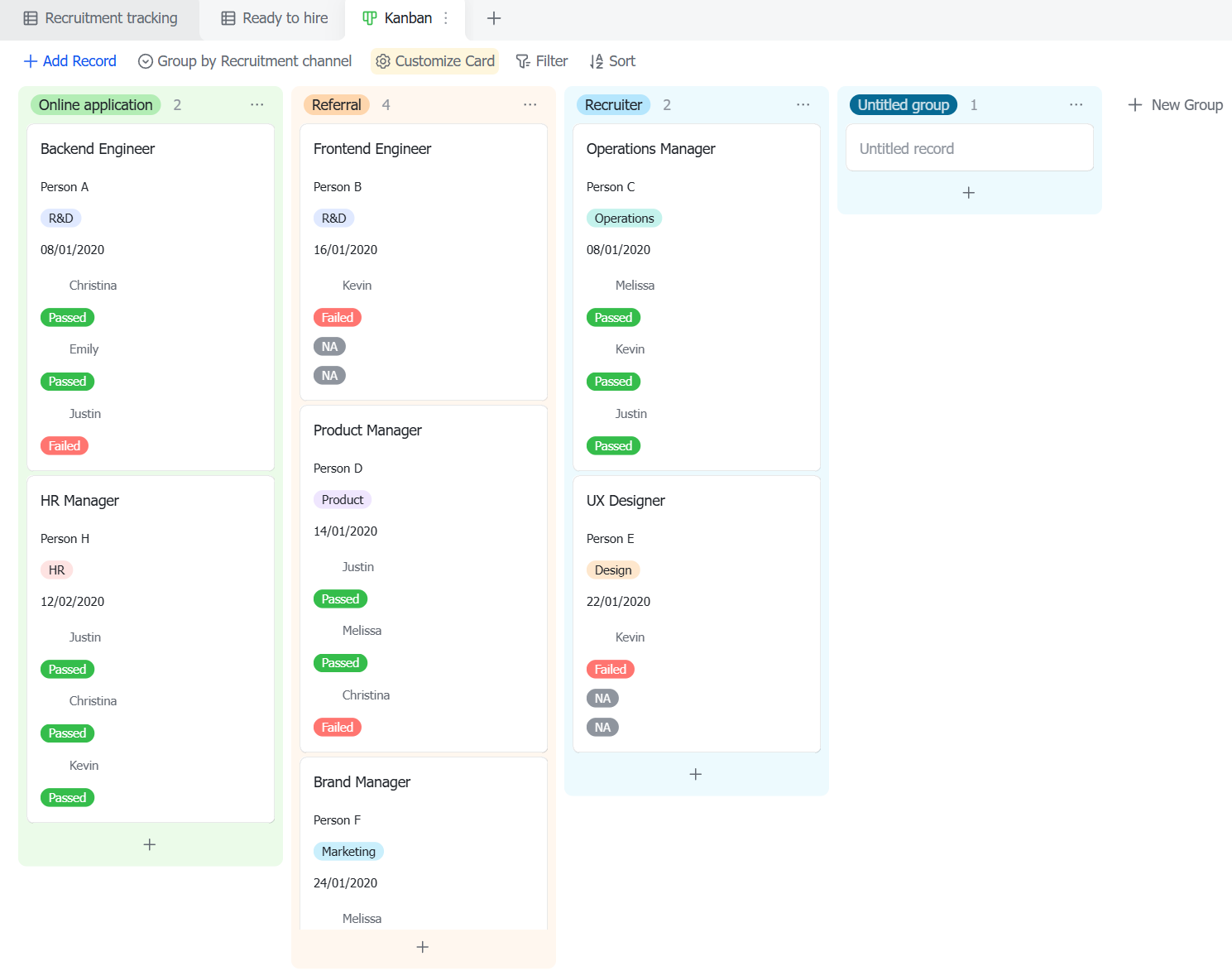
Task: Open Kanban tab options menu dots
Action: click(x=446, y=18)
